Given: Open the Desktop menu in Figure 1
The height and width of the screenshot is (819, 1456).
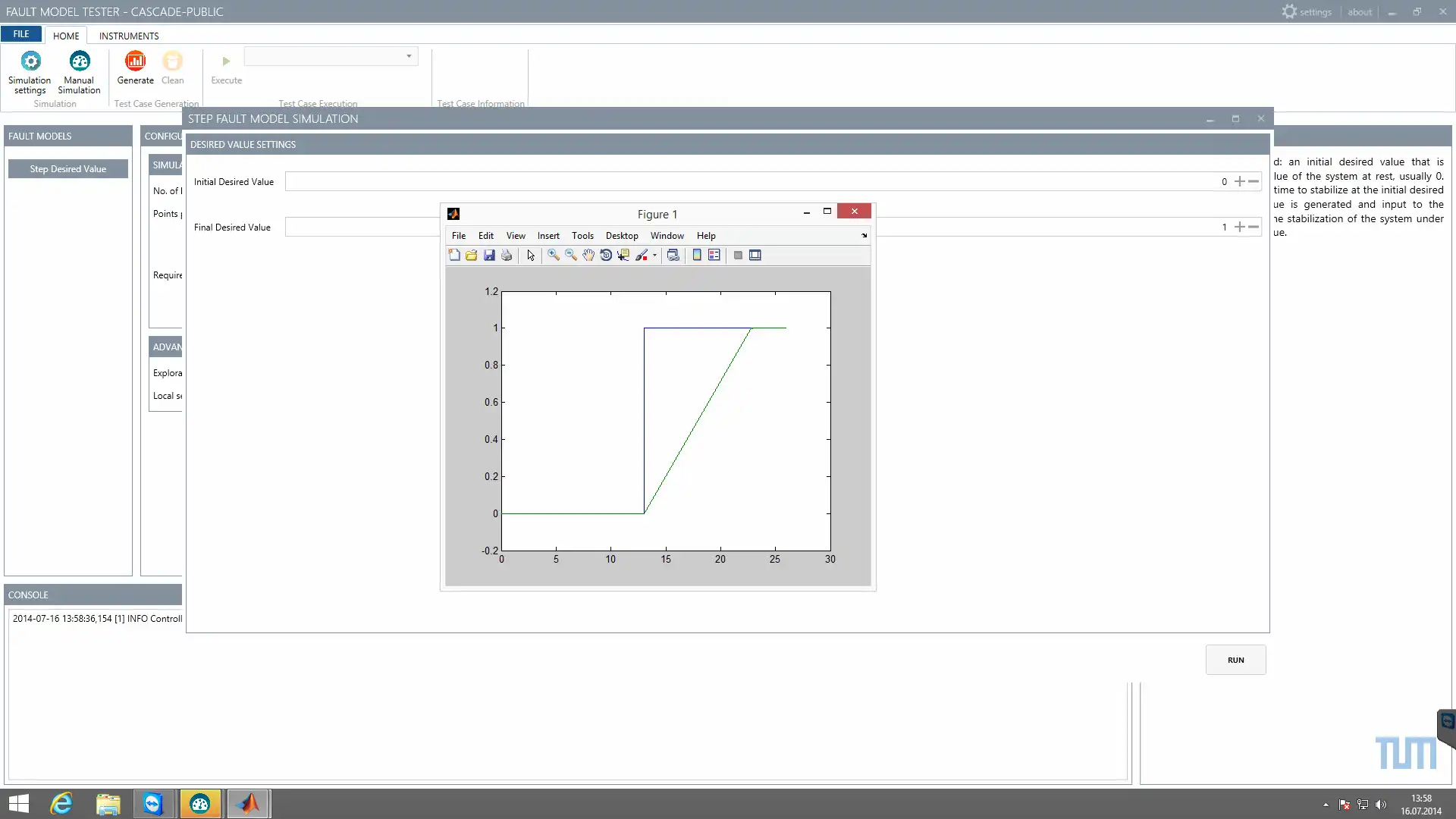Looking at the screenshot, I should point(622,236).
